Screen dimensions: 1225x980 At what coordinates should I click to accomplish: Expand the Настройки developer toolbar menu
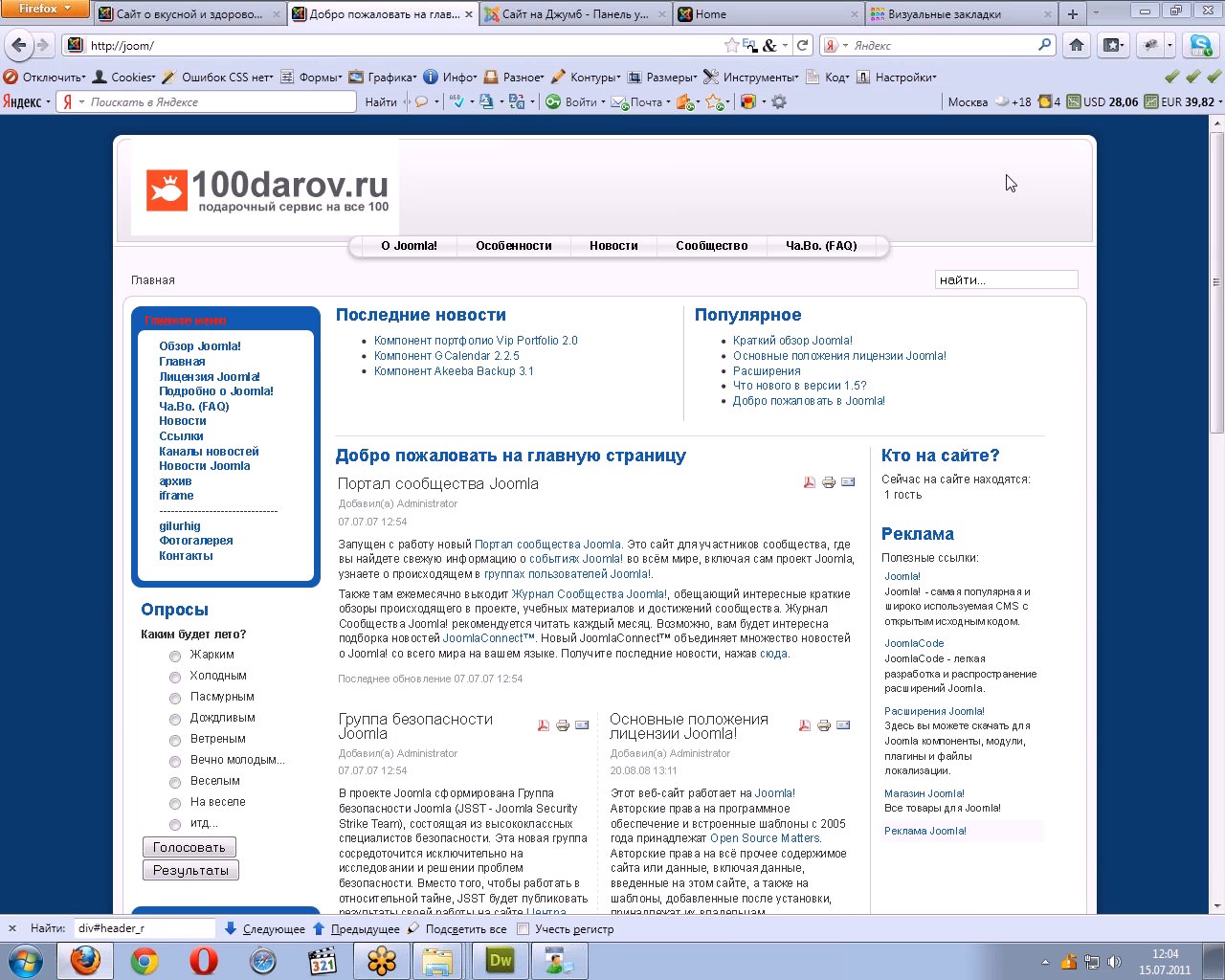pos(897,78)
